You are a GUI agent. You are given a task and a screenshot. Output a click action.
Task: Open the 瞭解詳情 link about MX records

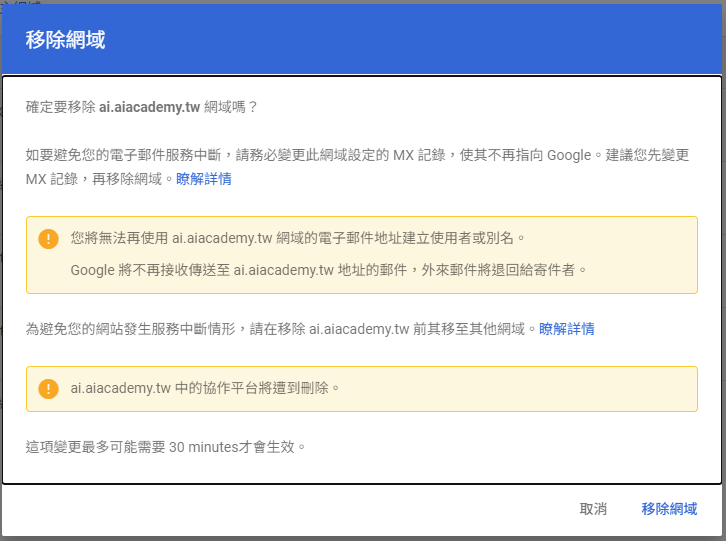point(204,179)
